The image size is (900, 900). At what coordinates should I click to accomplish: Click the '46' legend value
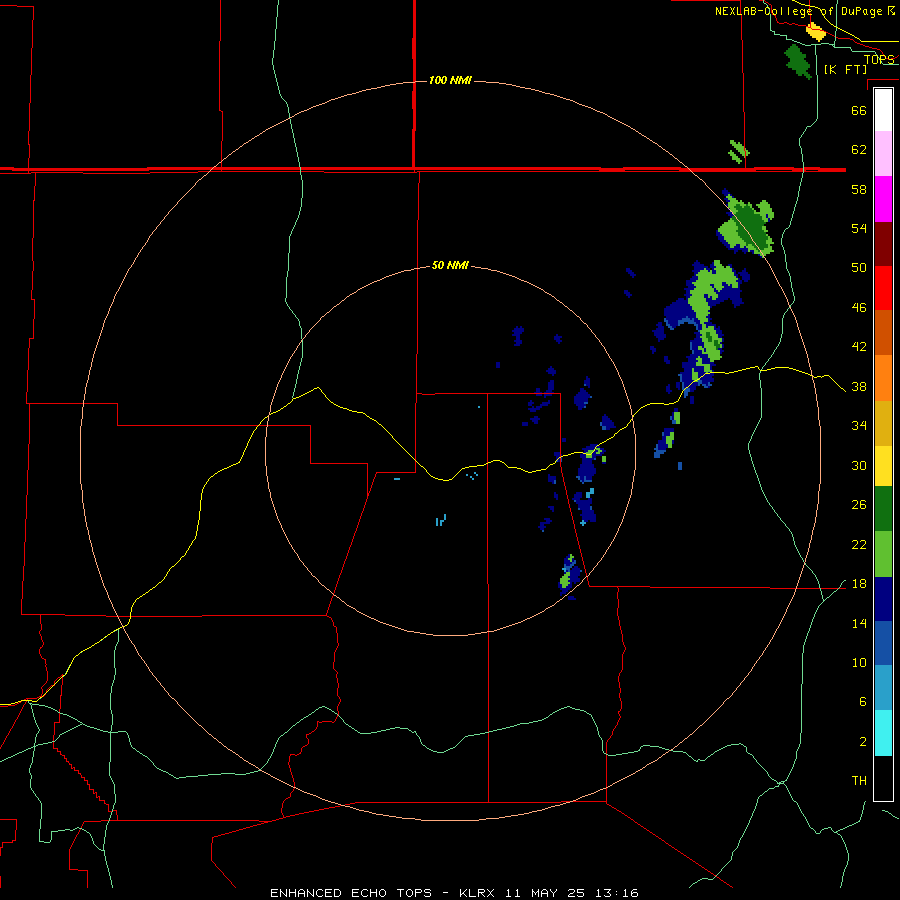859,307
